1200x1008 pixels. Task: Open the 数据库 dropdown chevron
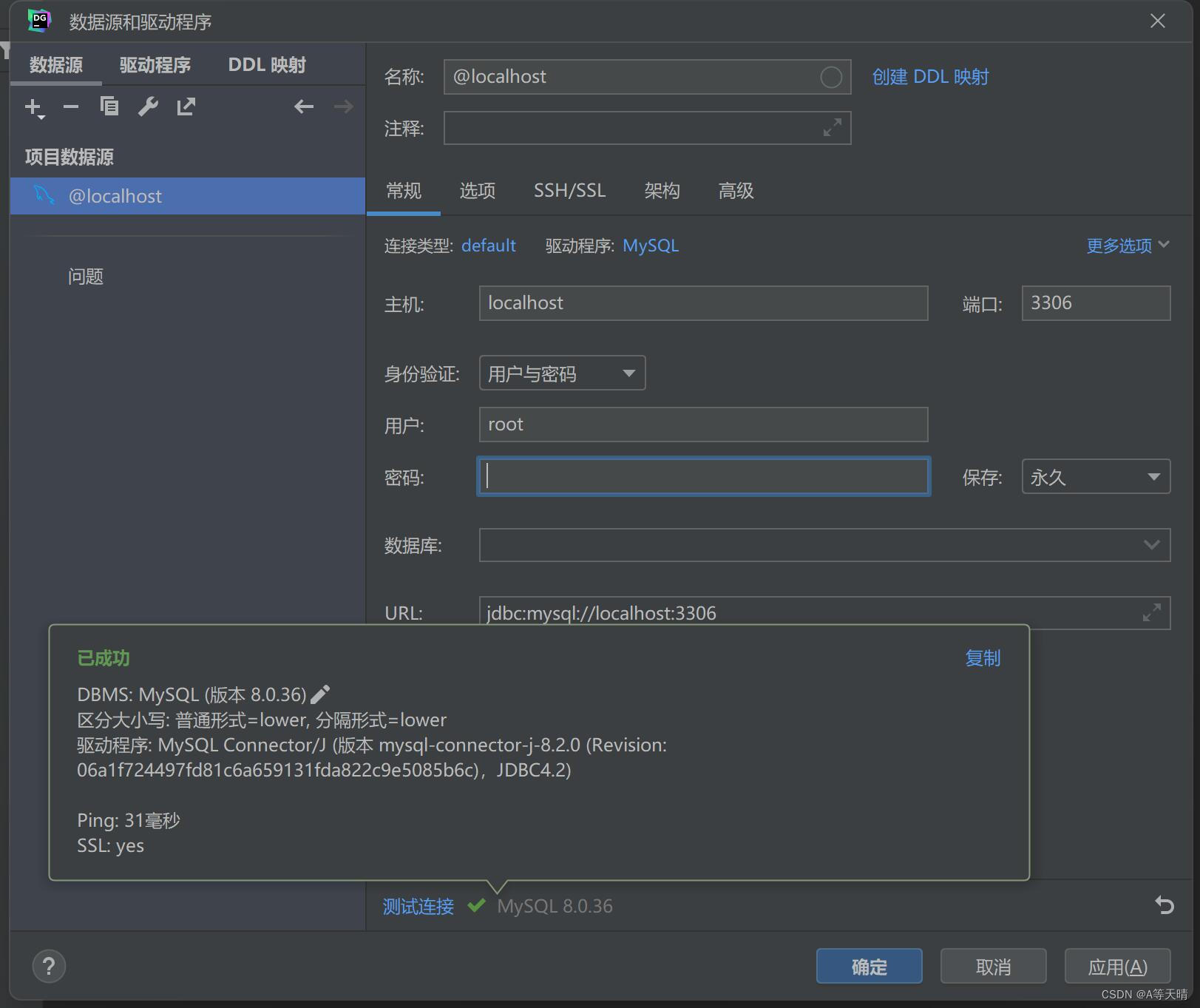pyautogui.click(x=1151, y=545)
